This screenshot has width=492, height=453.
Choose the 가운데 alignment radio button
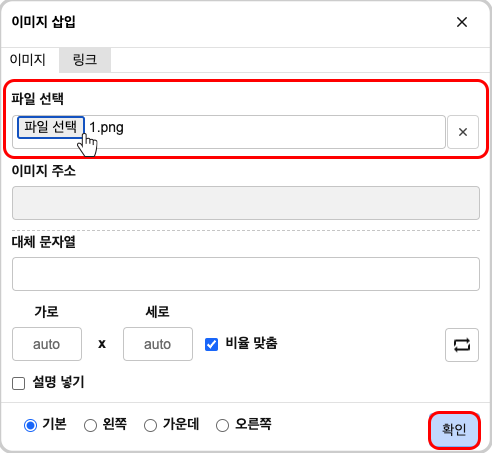[x=150, y=425]
